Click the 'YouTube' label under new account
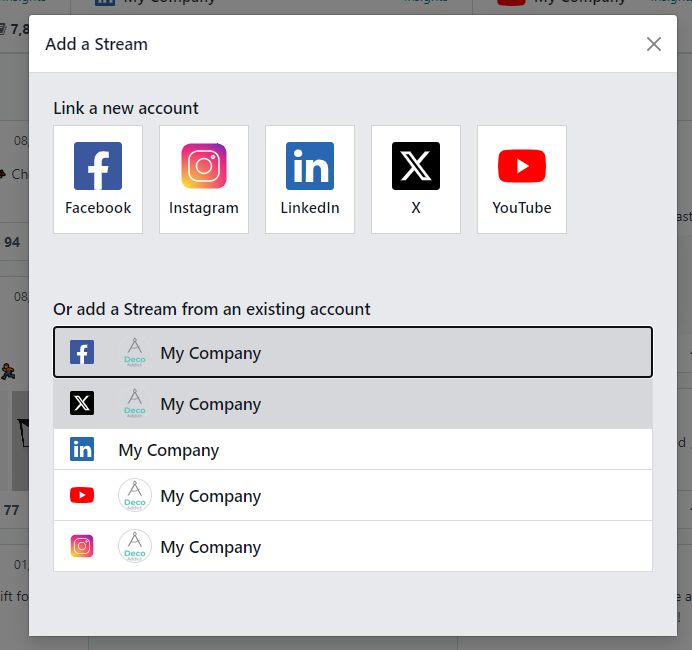Image resolution: width=692 pixels, height=650 pixels. [522, 208]
